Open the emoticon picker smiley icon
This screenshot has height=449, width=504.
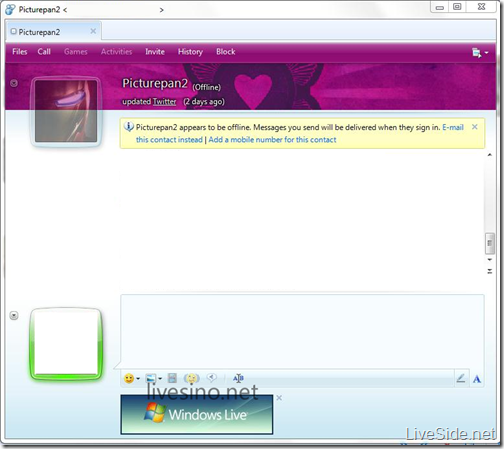[x=129, y=378]
